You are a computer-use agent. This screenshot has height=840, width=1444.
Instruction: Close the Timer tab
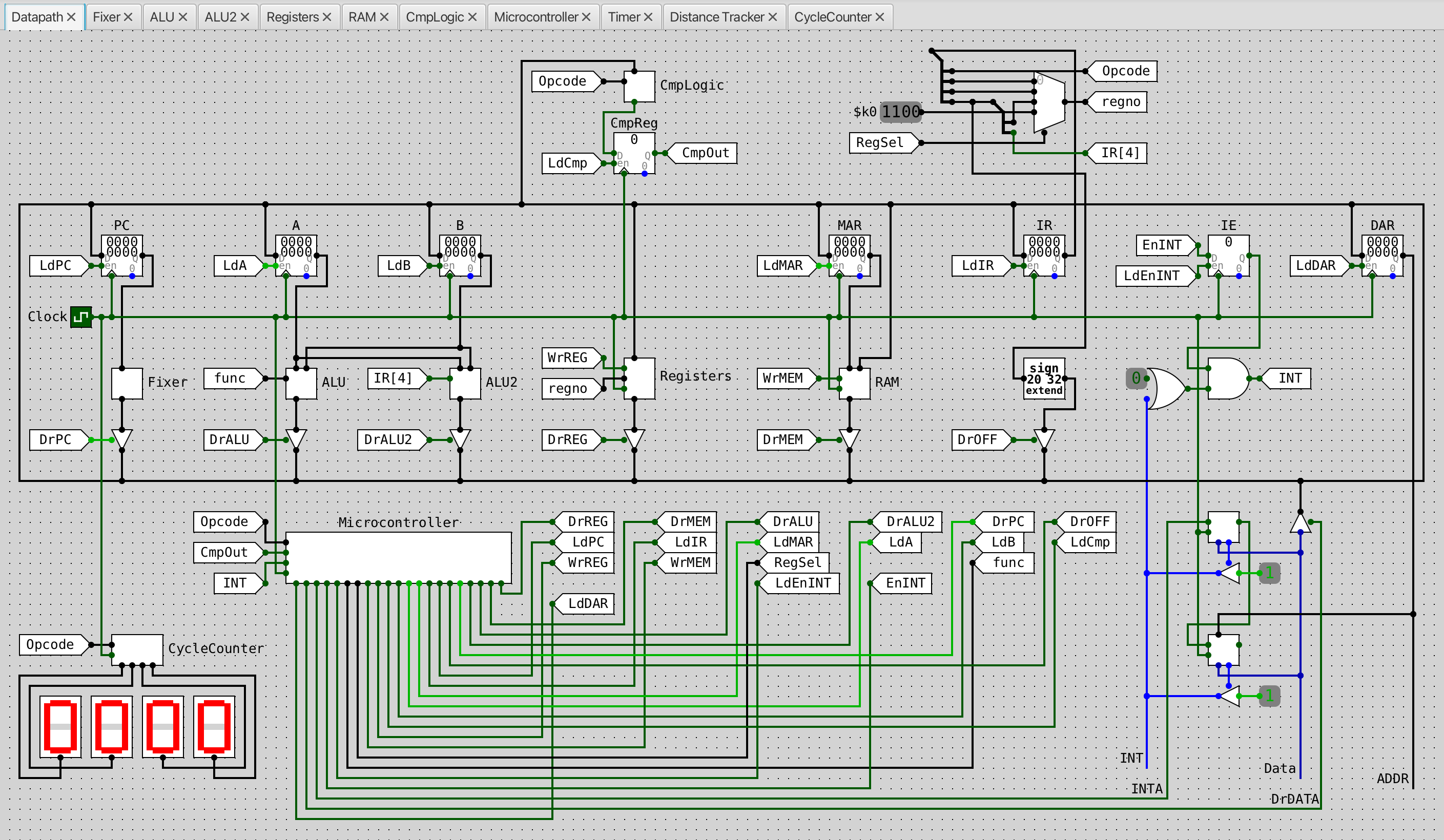coord(648,17)
